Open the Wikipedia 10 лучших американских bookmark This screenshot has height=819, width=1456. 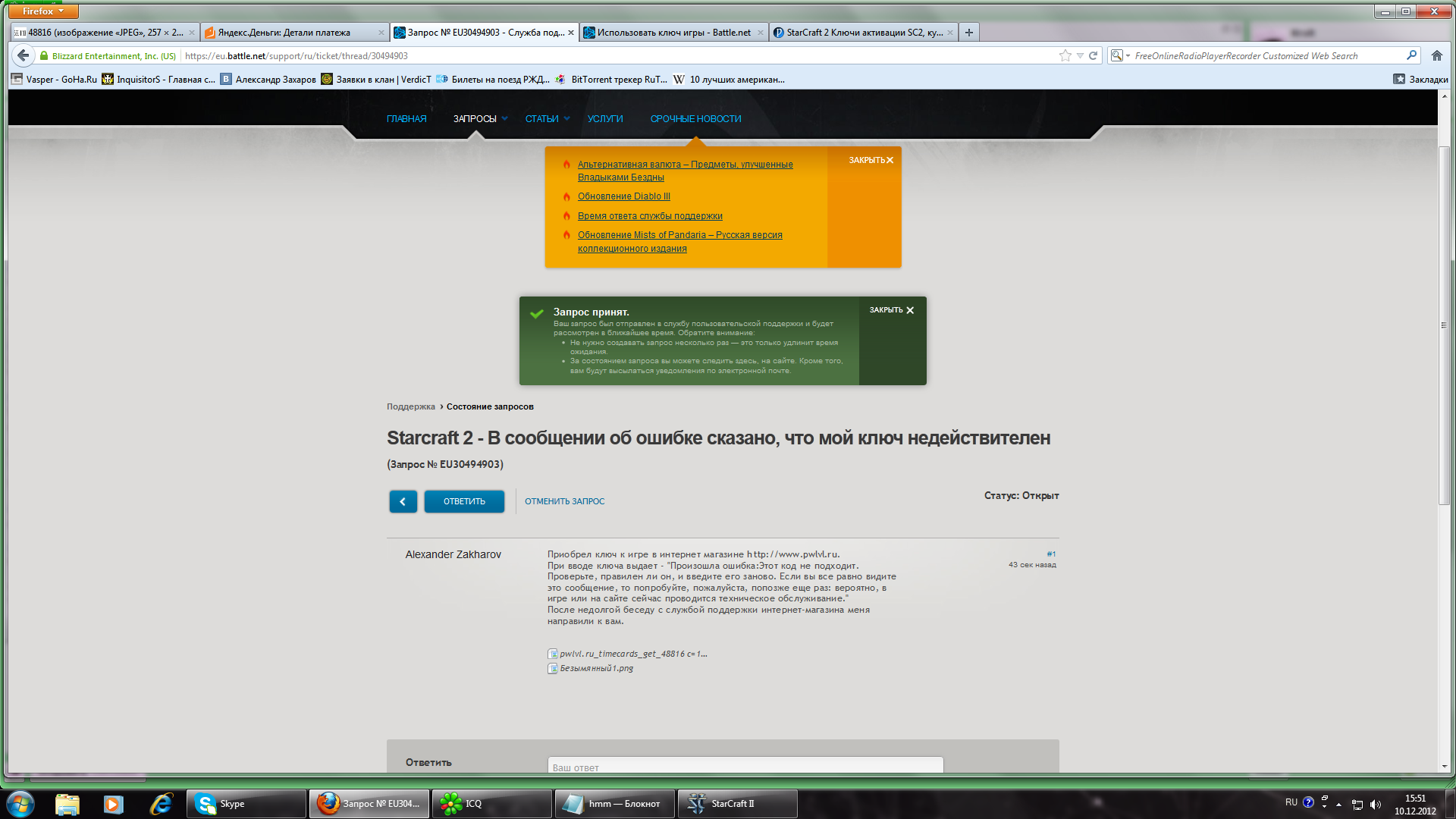click(x=730, y=79)
